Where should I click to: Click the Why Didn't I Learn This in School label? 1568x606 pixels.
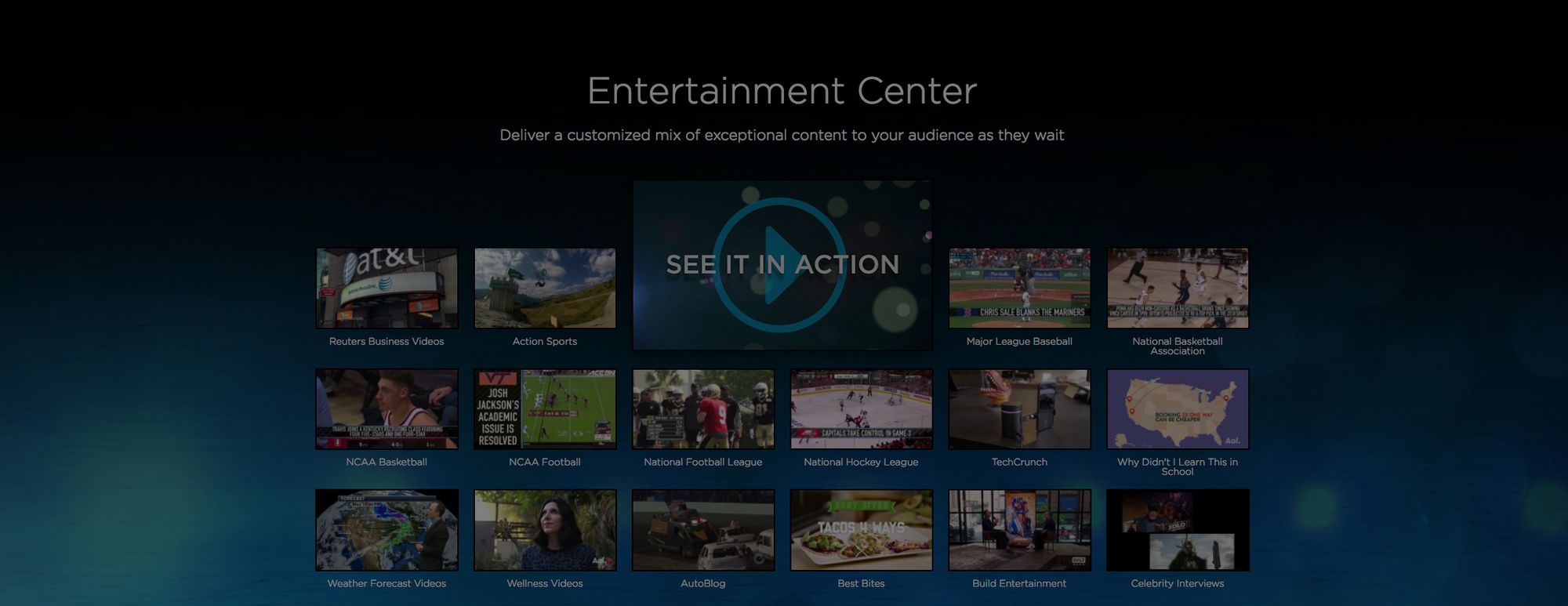pyautogui.click(x=1178, y=467)
